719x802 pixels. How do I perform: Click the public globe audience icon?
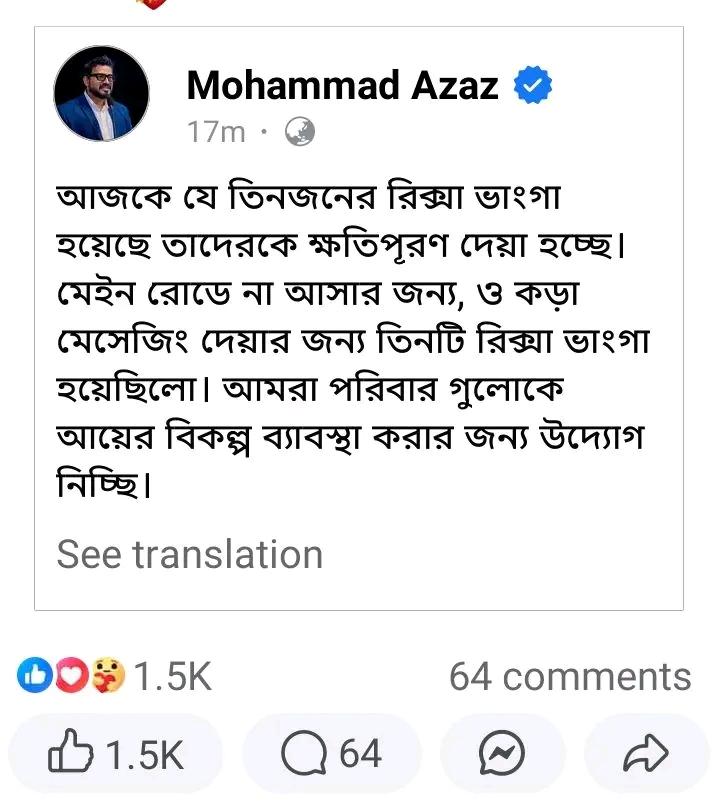pyautogui.click(x=299, y=131)
